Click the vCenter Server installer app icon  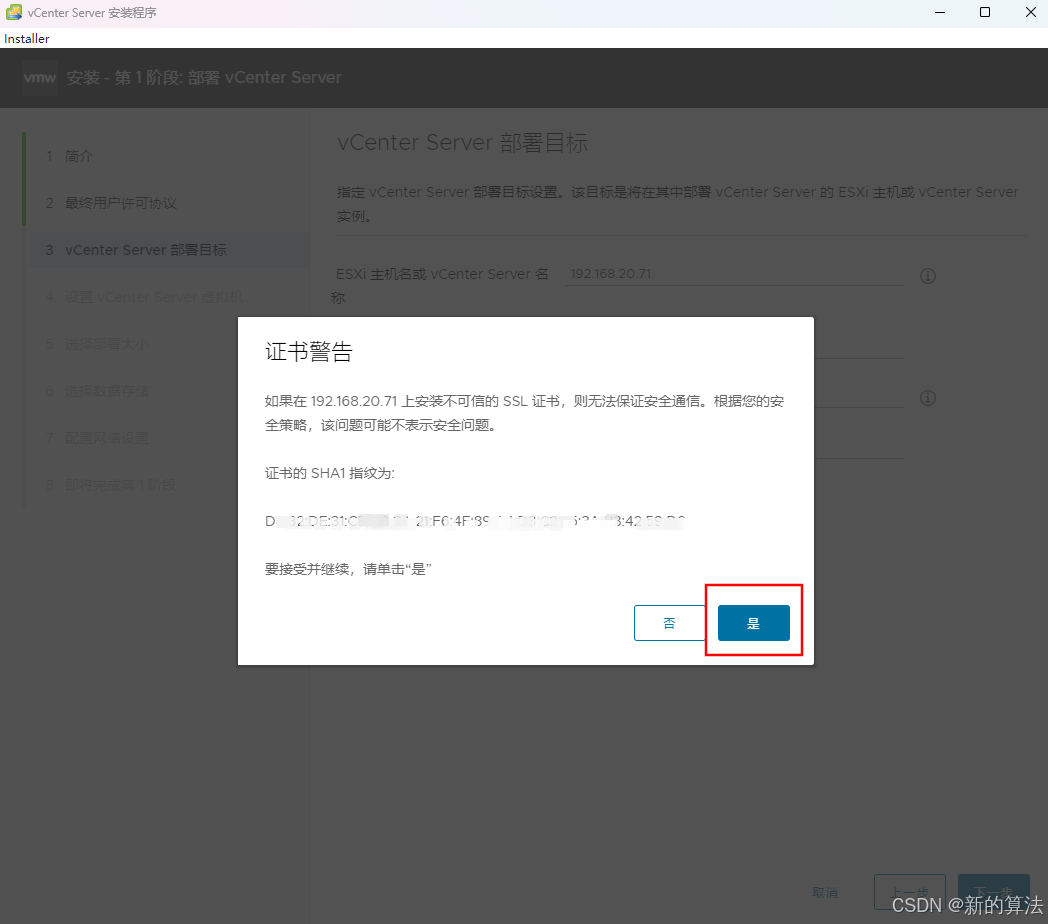click(13, 12)
